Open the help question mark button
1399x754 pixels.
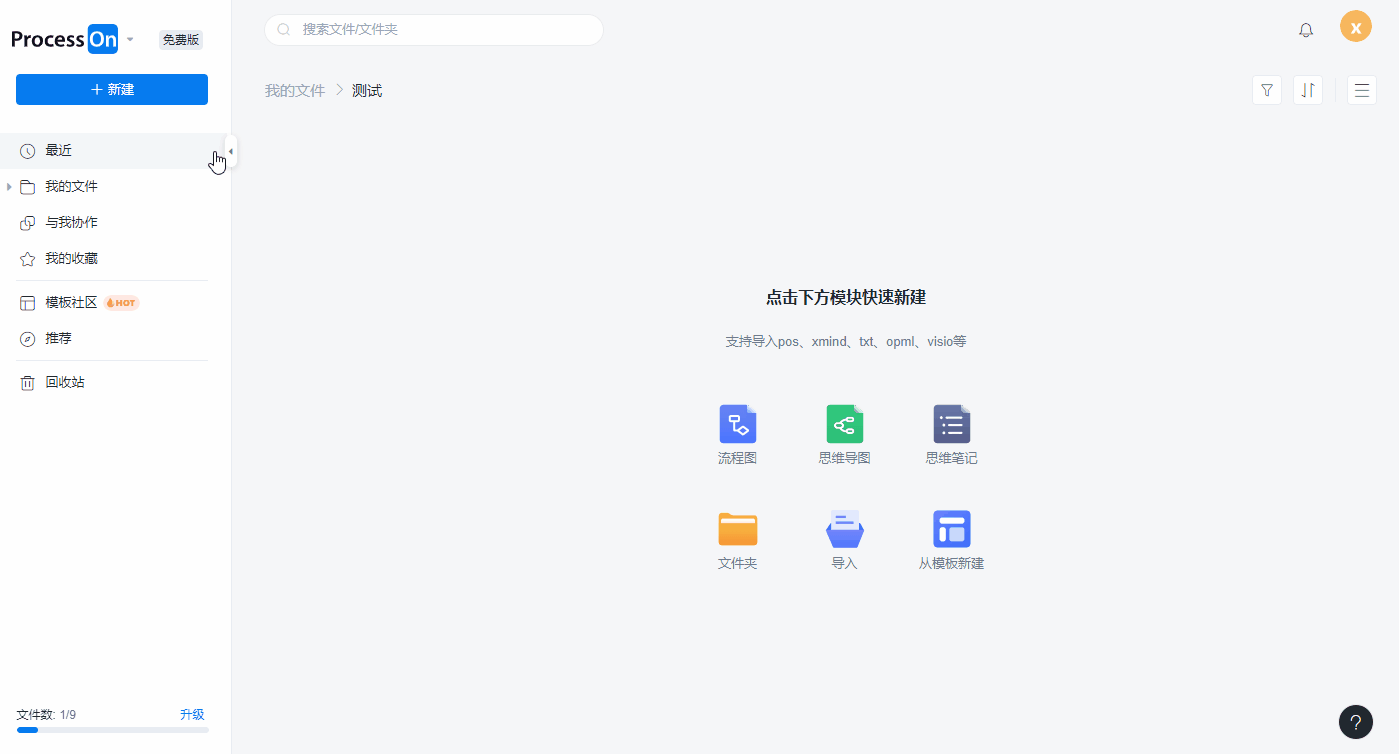tap(1356, 722)
